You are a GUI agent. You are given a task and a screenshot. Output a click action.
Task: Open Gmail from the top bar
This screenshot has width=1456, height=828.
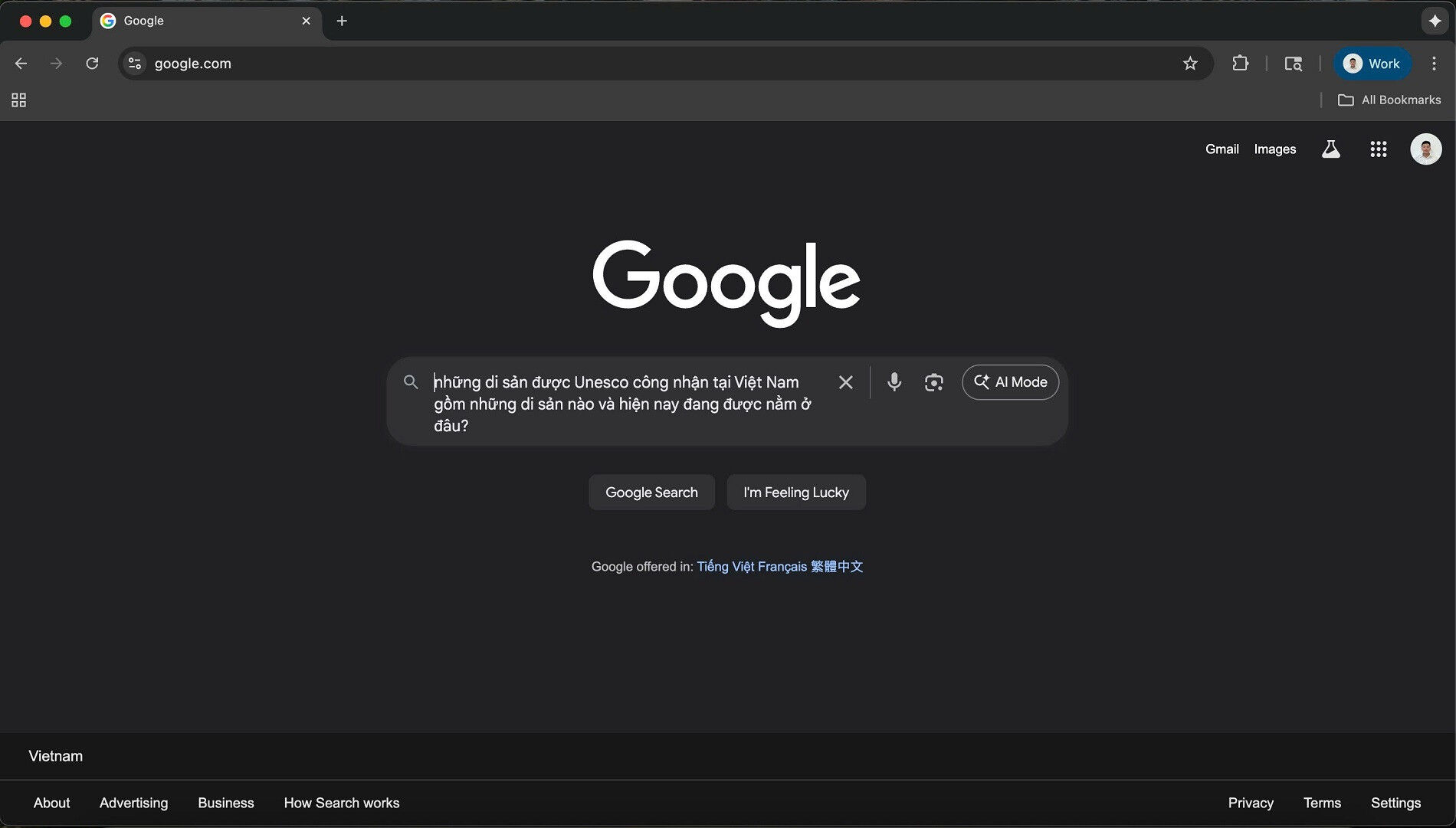coord(1222,149)
